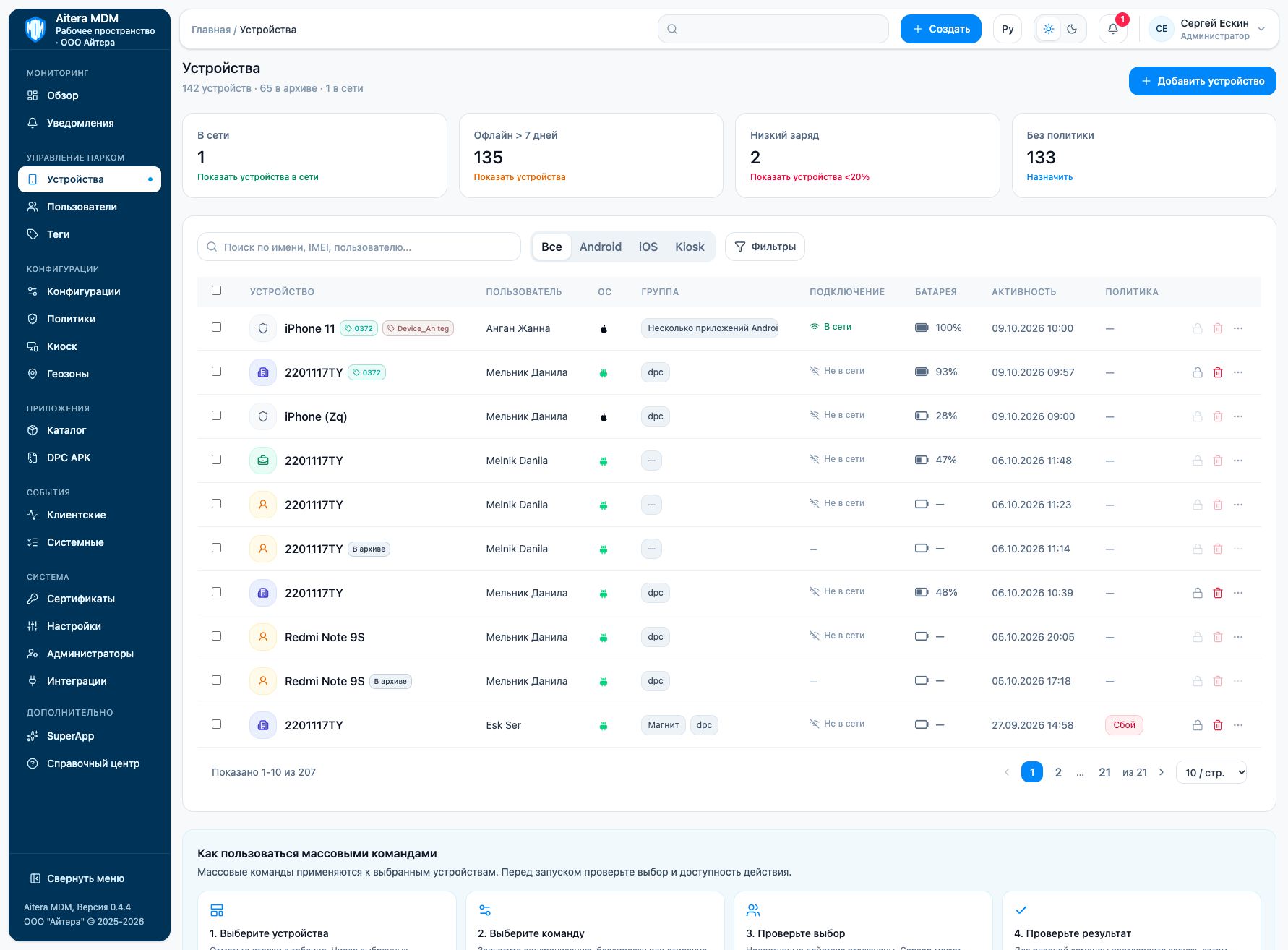Lock the 93% battery 2201117TY device
Image resolution: width=1288 pixels, height=950 pixels.
click(x=1198, y=372)
